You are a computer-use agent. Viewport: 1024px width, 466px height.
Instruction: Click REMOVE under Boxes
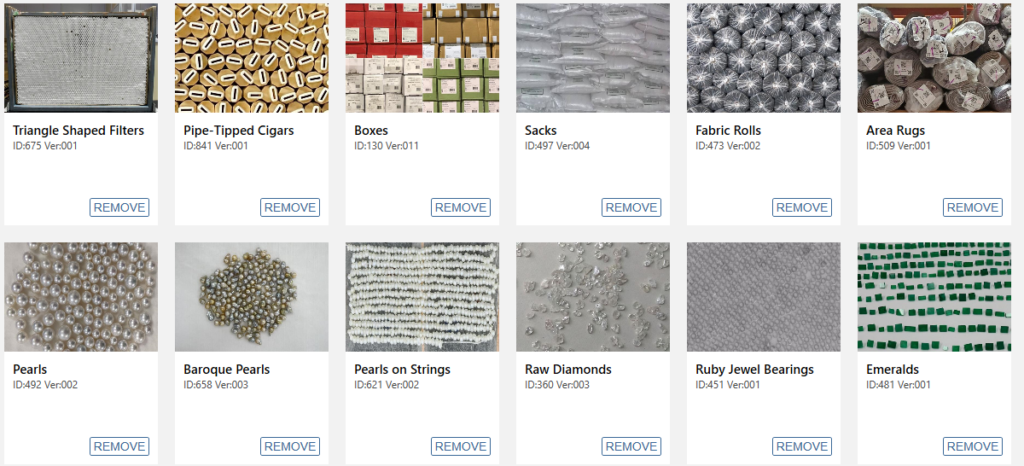(x=460, y=208)
